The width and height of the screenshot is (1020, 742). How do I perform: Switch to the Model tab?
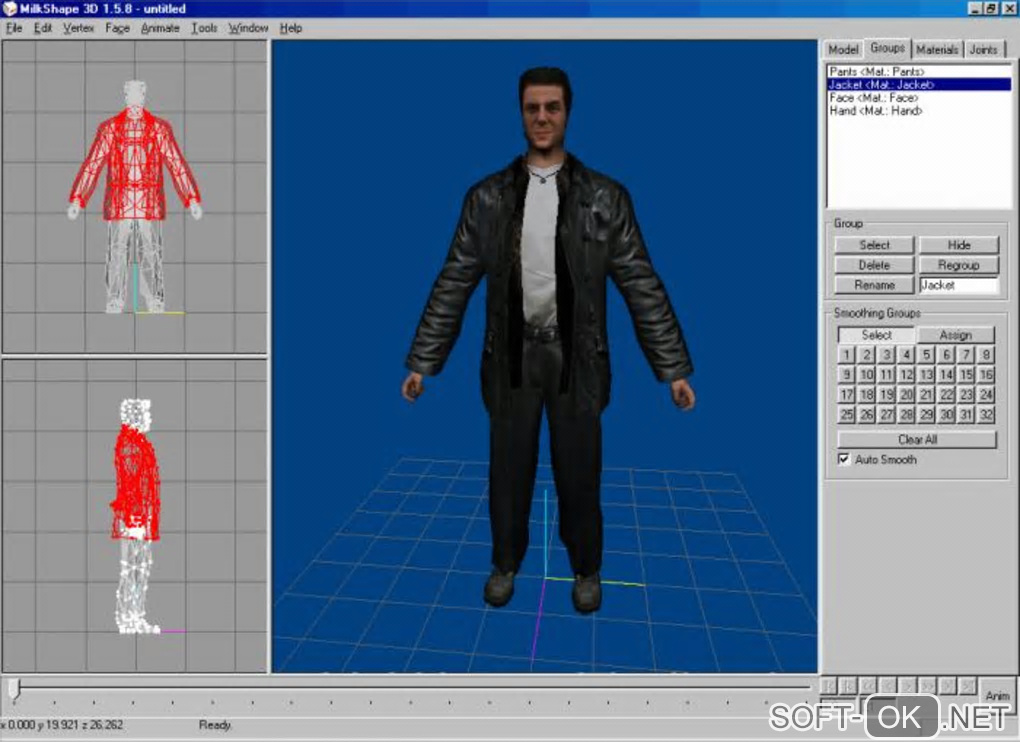click(x=843, y=49)
